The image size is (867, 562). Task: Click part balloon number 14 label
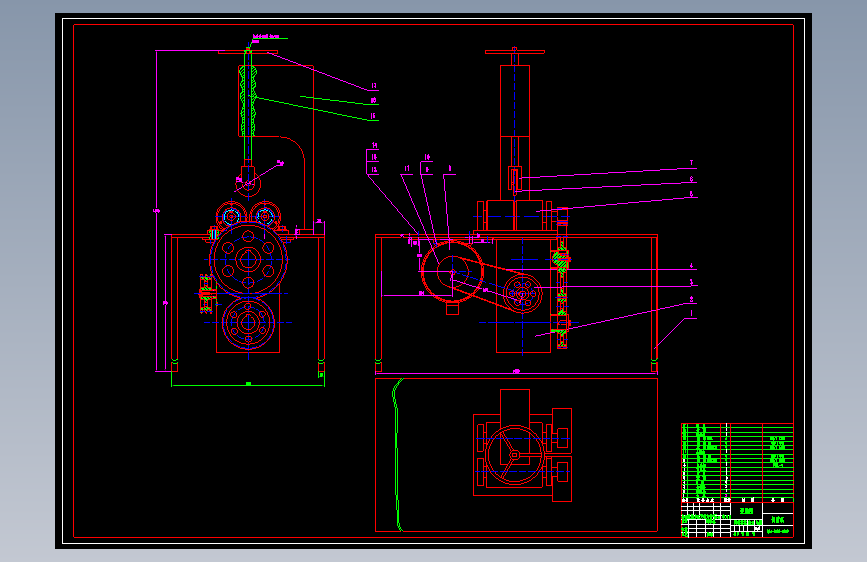[x=374, y=145]
